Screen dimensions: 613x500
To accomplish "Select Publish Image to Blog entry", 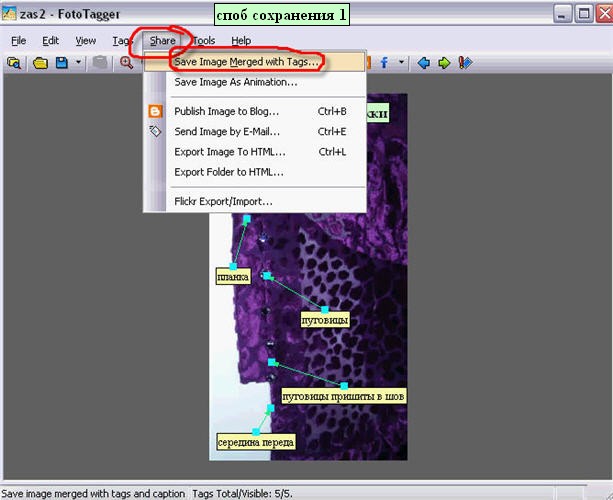I will pyautogui.click(x=255, y=111).
